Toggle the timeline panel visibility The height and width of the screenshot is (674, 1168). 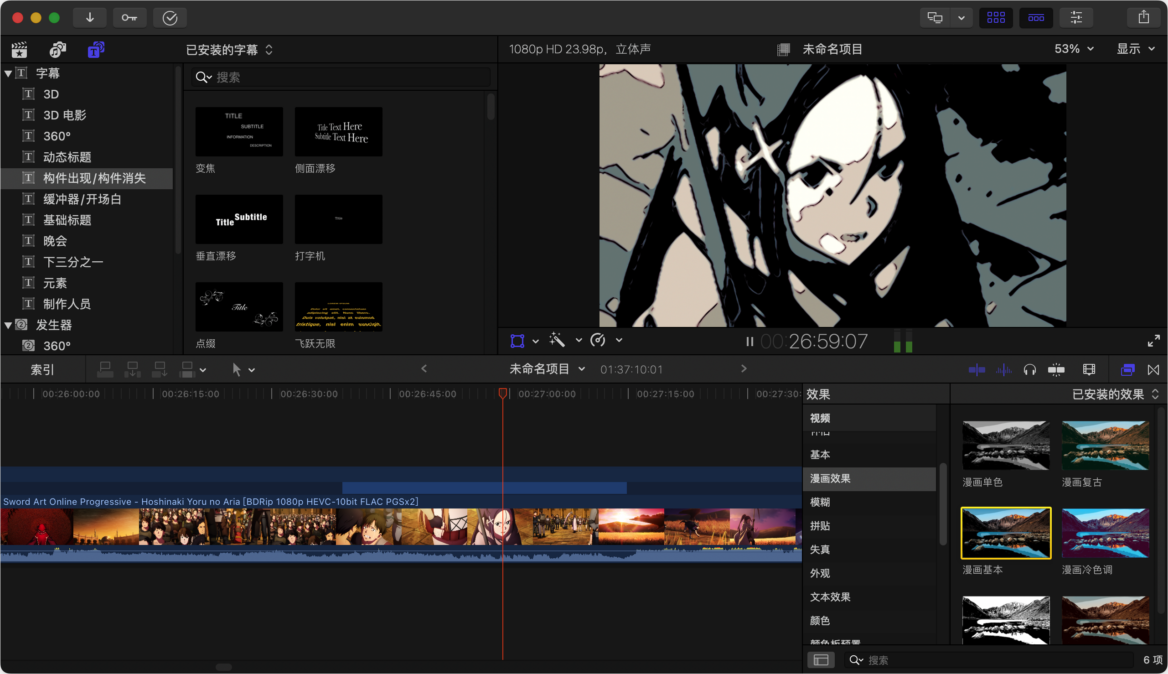tap(1035, 18)
